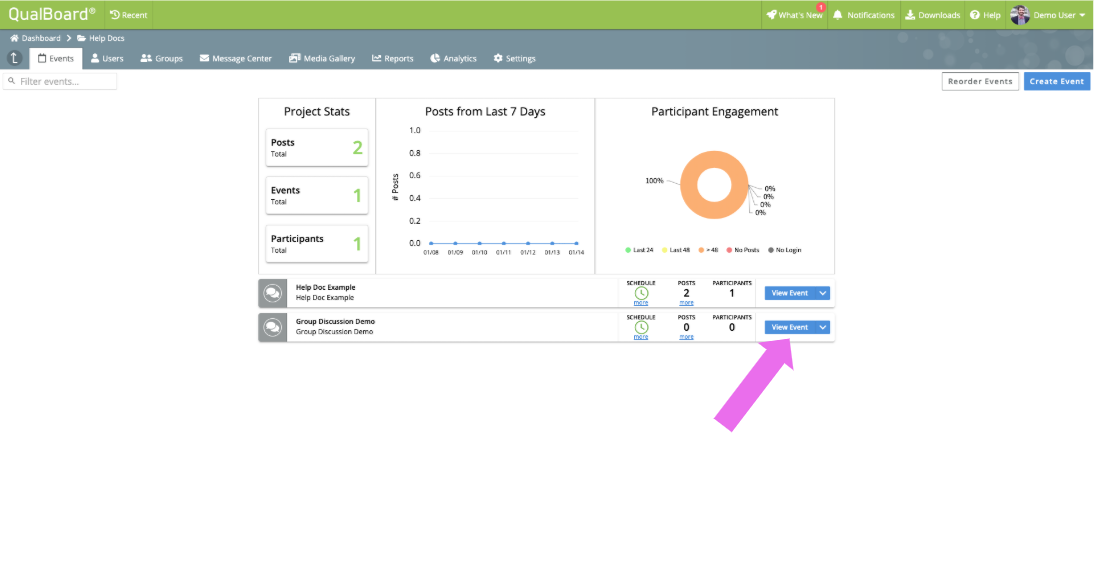The width and height of the screenshot is (1094, 567).
Task: Switch to the Media Gallery tab
Action: coord(322,59)
